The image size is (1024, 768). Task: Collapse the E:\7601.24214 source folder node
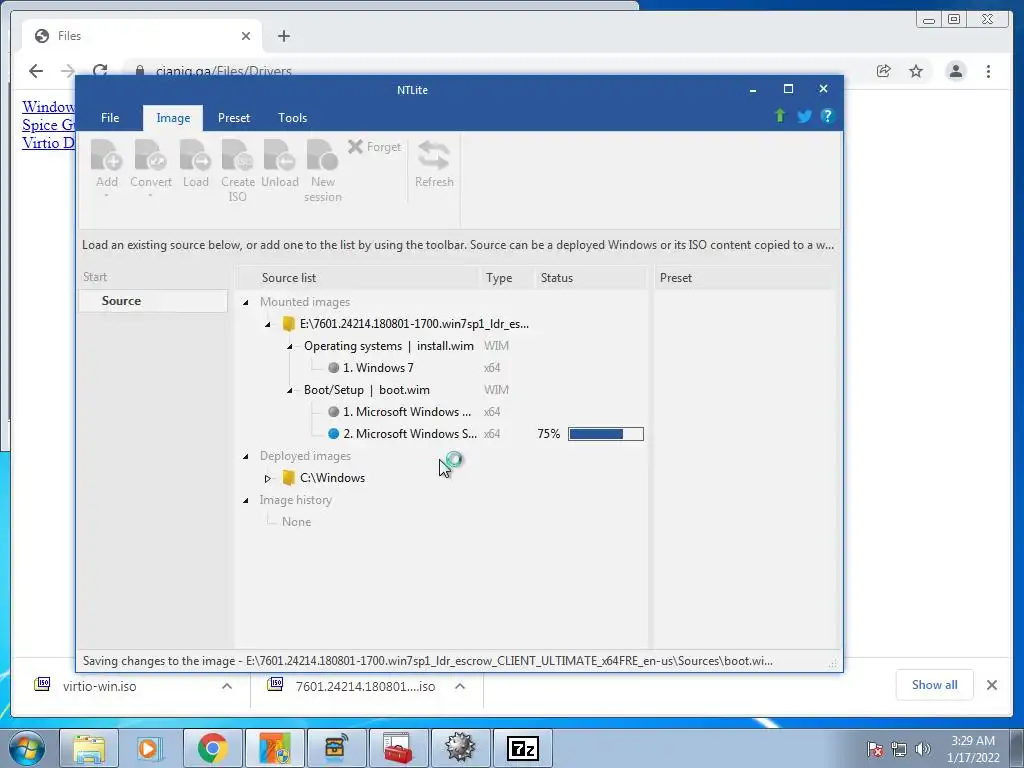tap(268, 325)
